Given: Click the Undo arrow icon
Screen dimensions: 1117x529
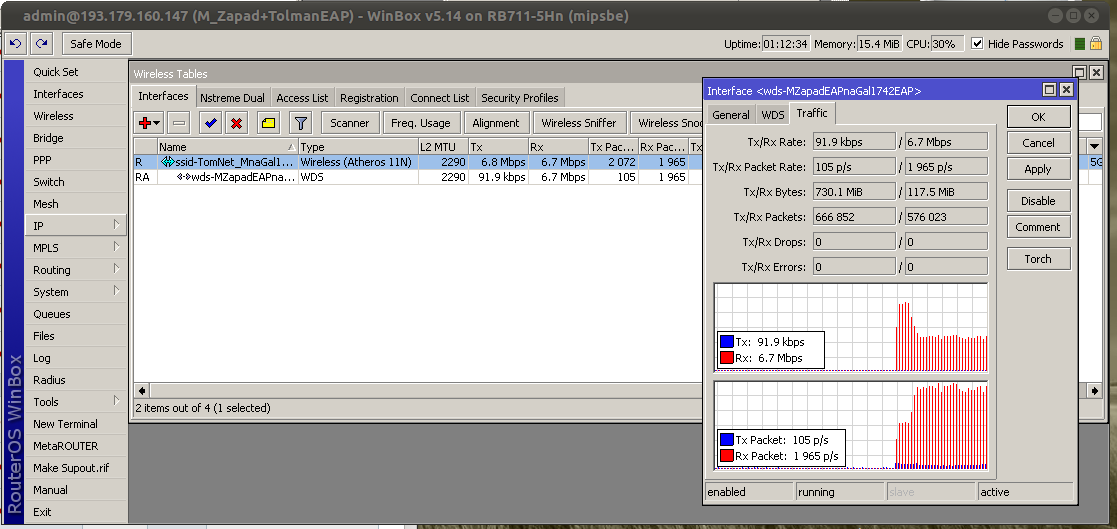Looking at the screenshot, I should 16,44.
